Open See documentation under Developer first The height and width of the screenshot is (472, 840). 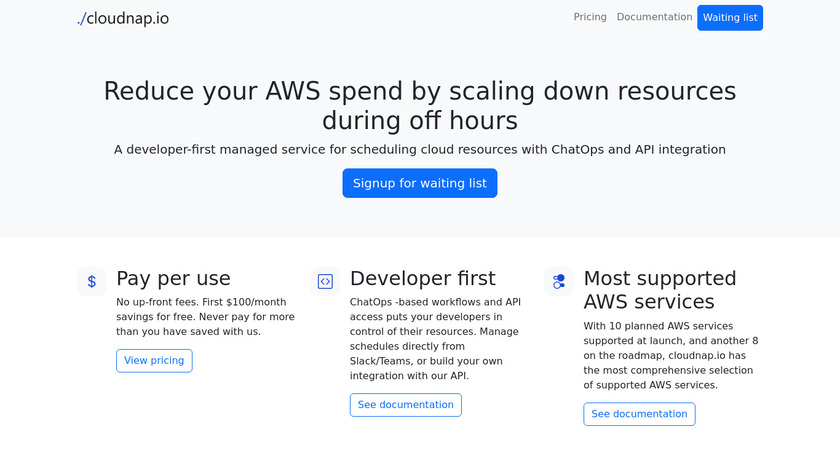[405, 405]
